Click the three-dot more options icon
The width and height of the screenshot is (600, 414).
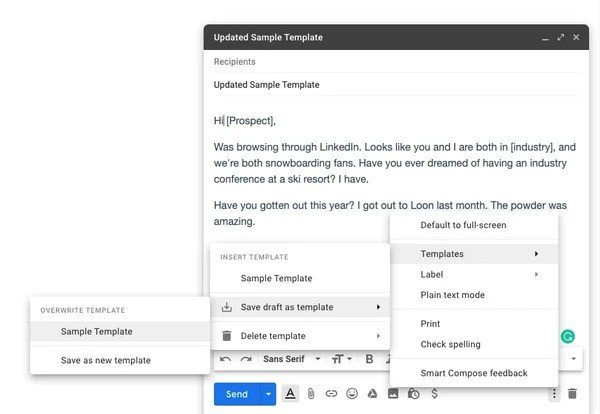click(554, 394)
